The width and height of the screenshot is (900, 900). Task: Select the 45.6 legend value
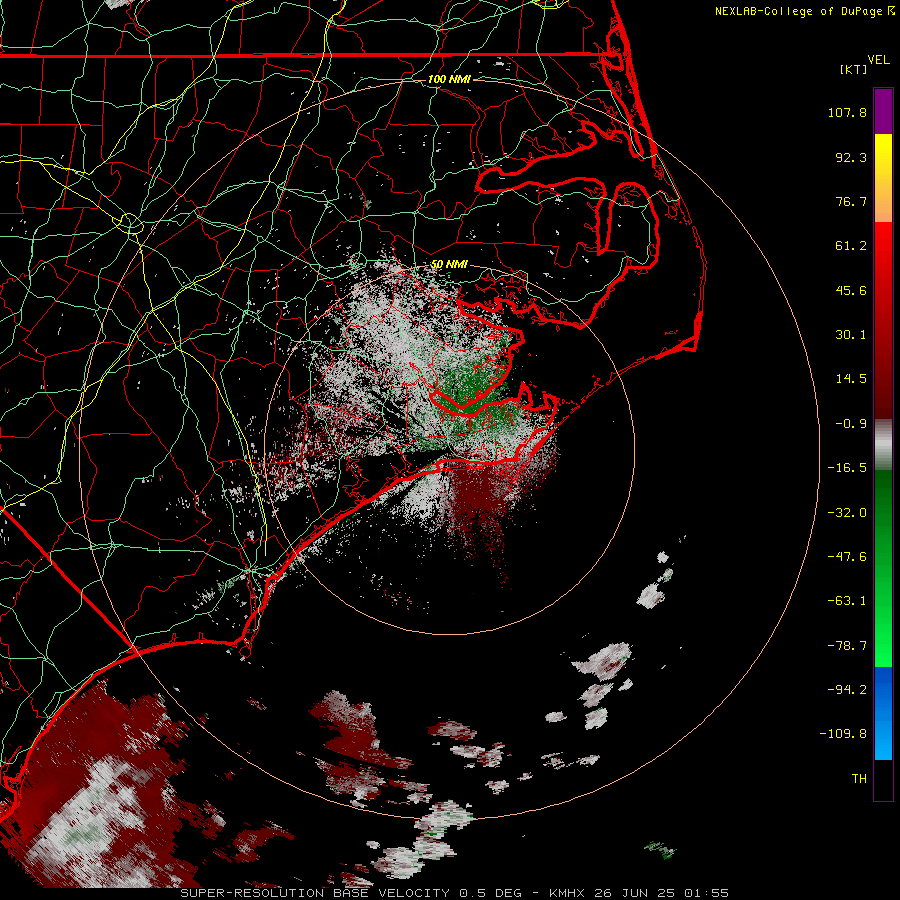(851, 290)
